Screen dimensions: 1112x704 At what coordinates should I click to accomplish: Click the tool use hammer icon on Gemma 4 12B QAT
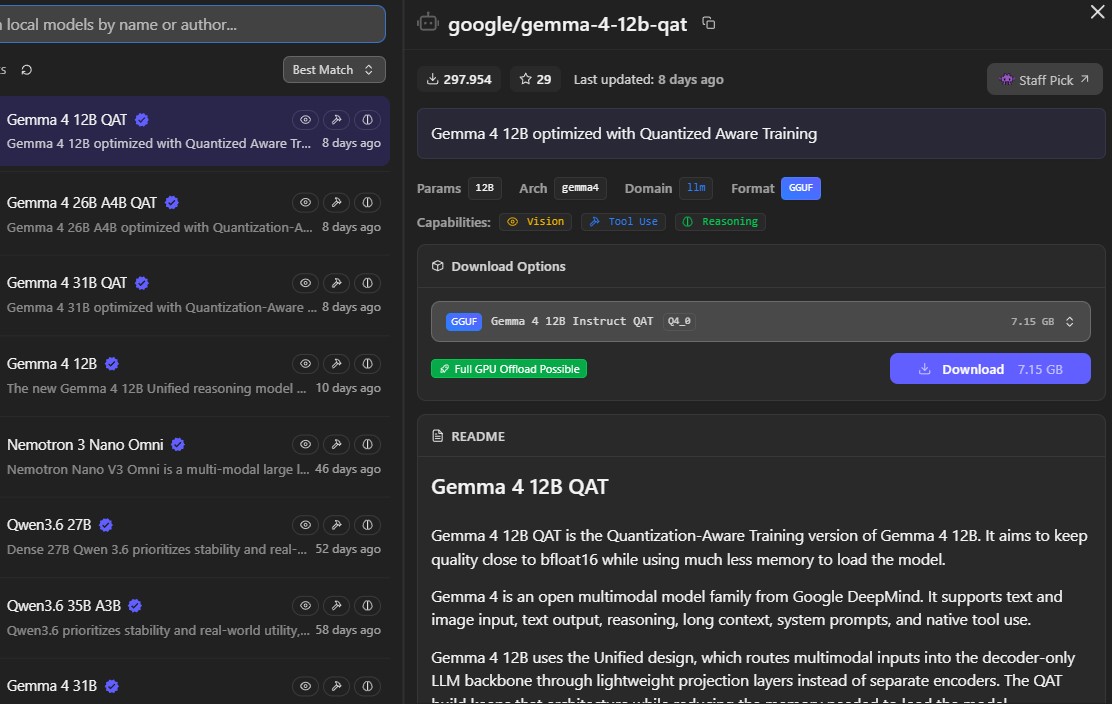coord(336,120)
